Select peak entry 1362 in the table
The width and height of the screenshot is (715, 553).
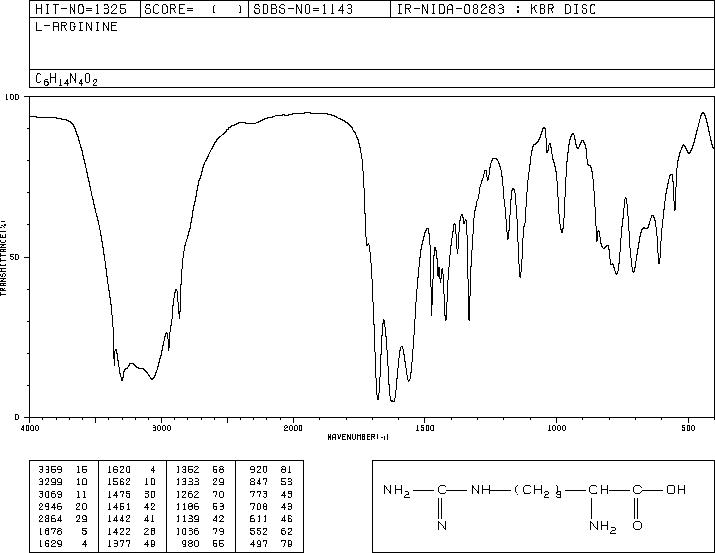point(200,470)
